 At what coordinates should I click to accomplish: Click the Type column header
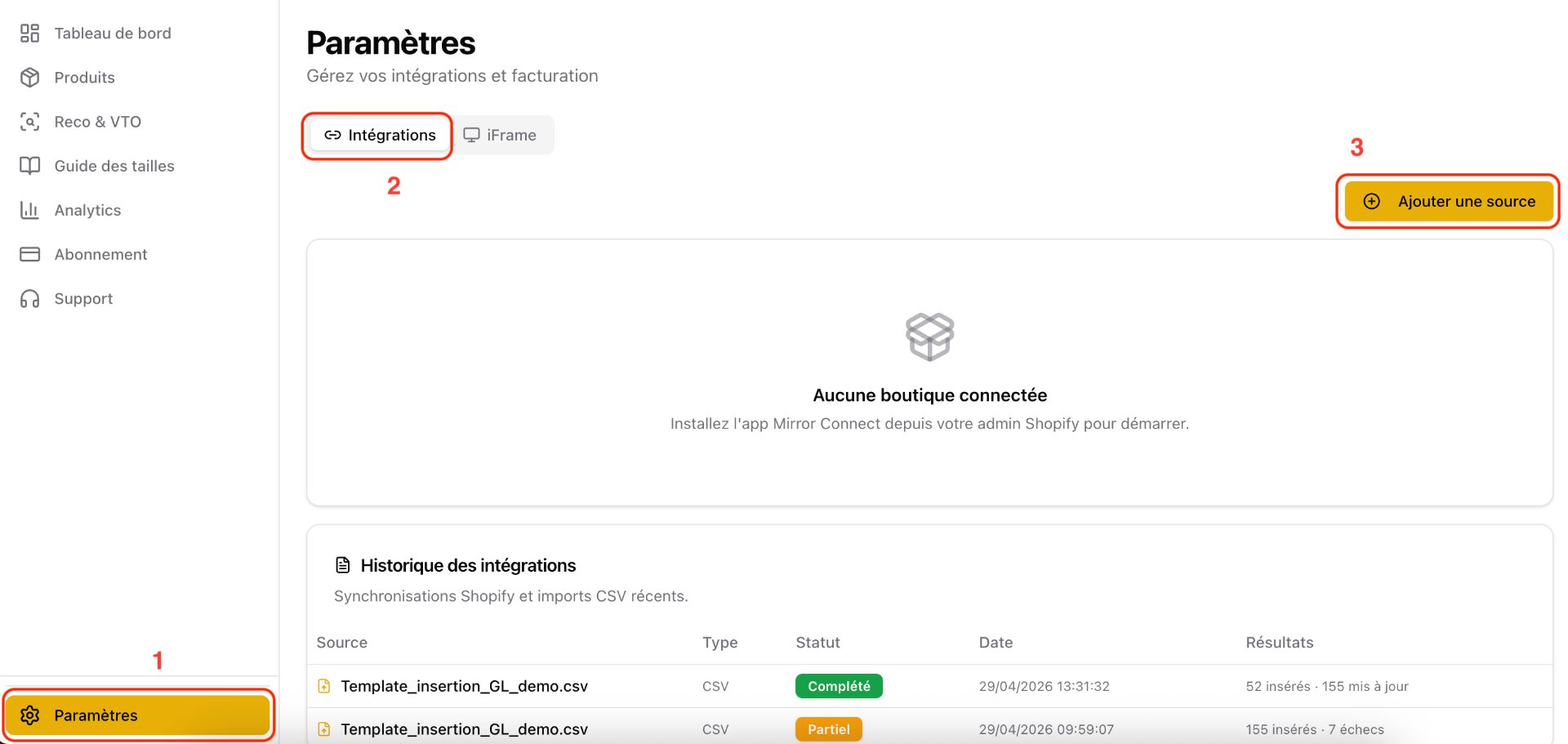tap(719, 643)
